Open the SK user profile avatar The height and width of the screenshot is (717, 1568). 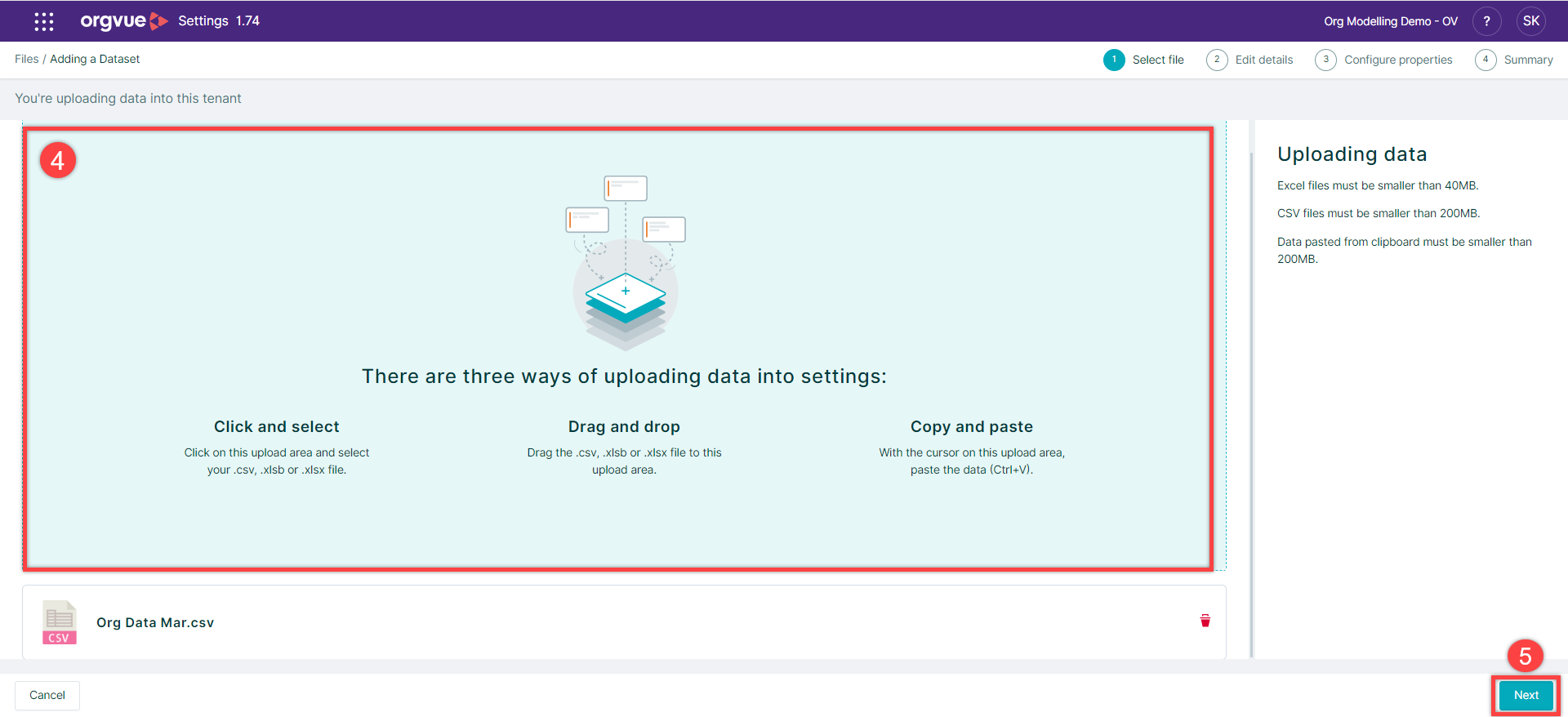click(1531, 21)
